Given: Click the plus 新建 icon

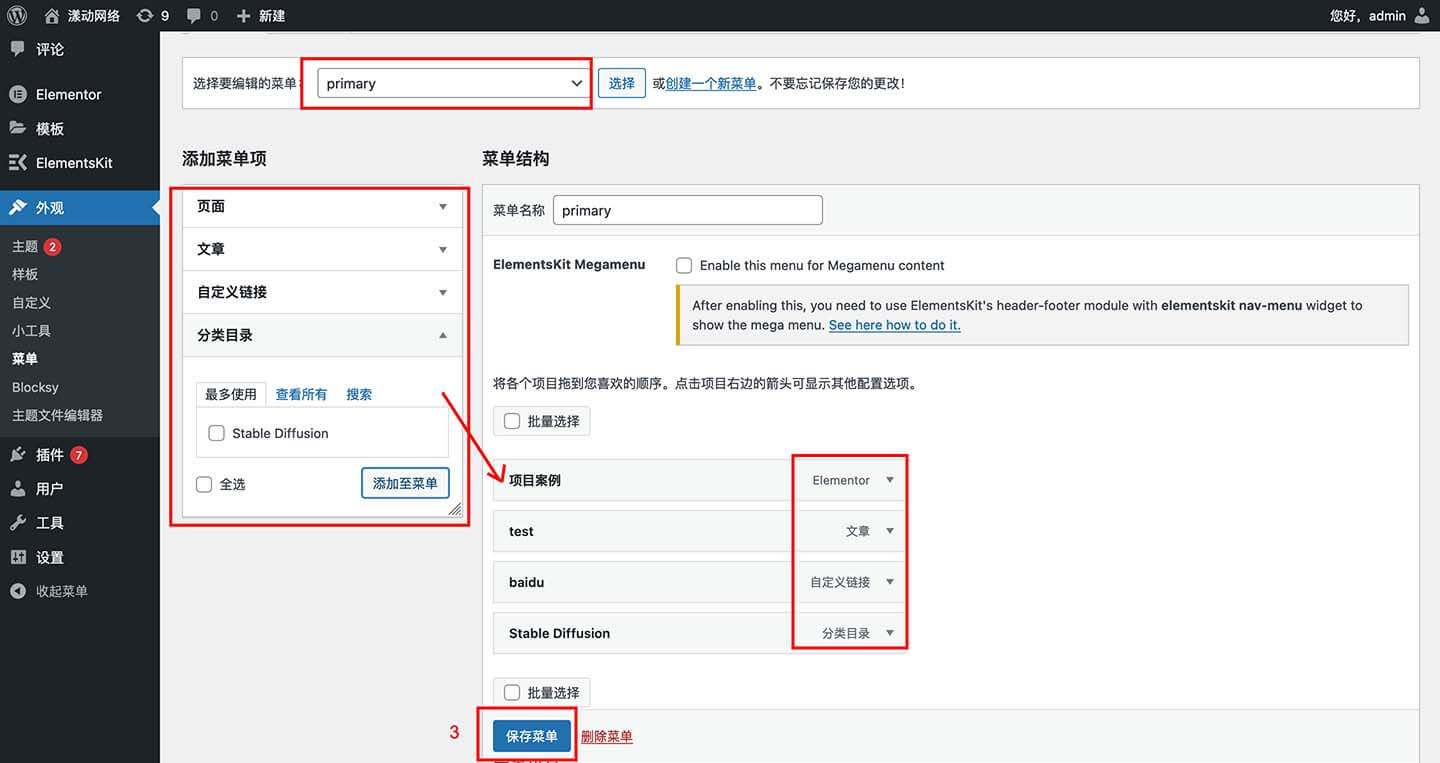Looking at the screenshot, I should (x=244, y=16).
